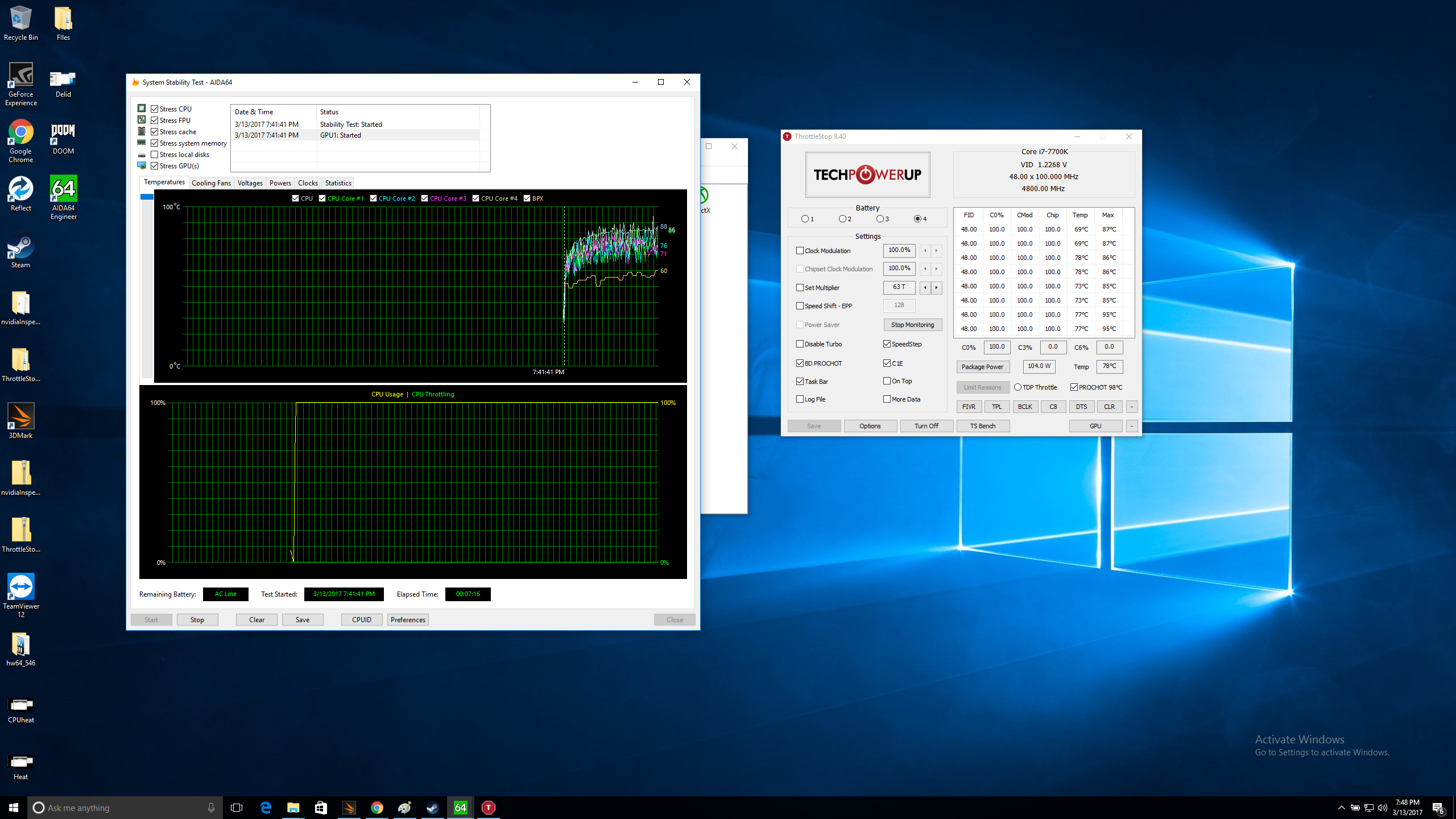The width and height of the screenshot is (1456, 819).
Task: Switch to Clocks tab
Action: click(x=308, y=183)
